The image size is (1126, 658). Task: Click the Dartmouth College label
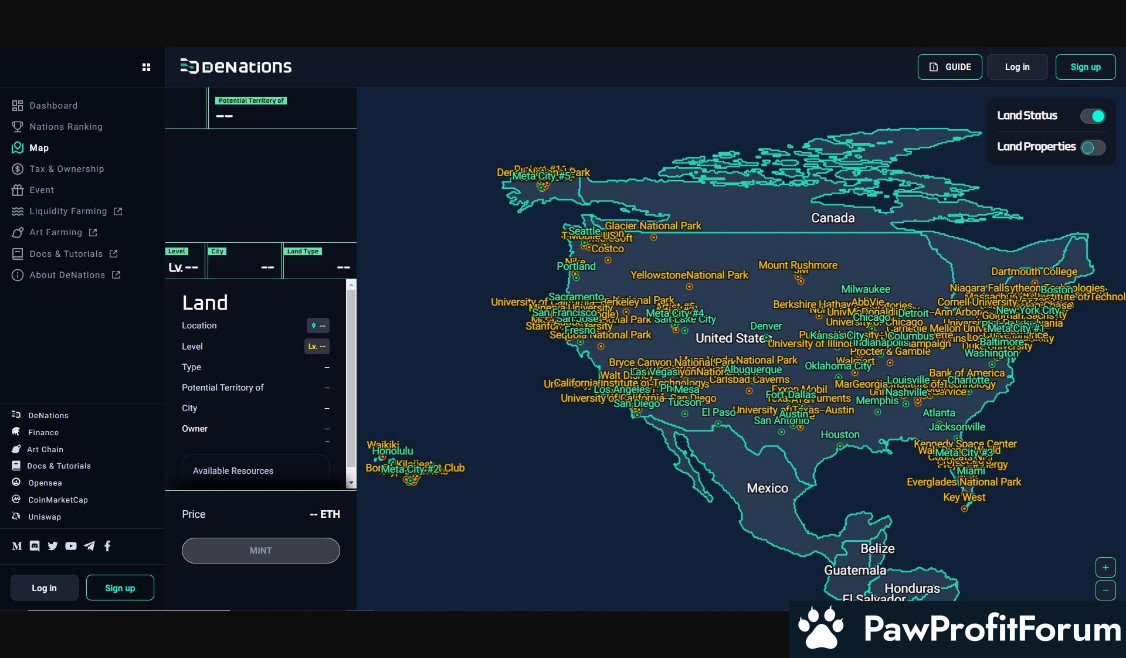tap(1034, 272)
